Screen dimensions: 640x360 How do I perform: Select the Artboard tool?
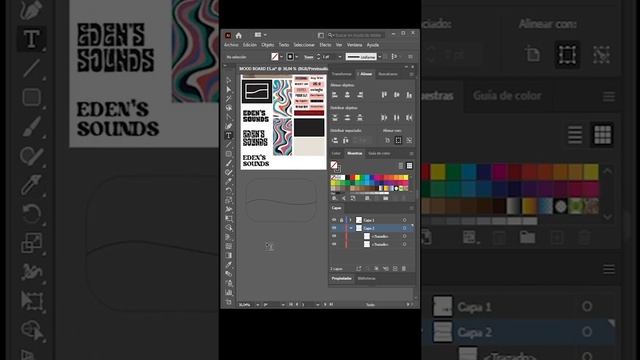point(229,302)
